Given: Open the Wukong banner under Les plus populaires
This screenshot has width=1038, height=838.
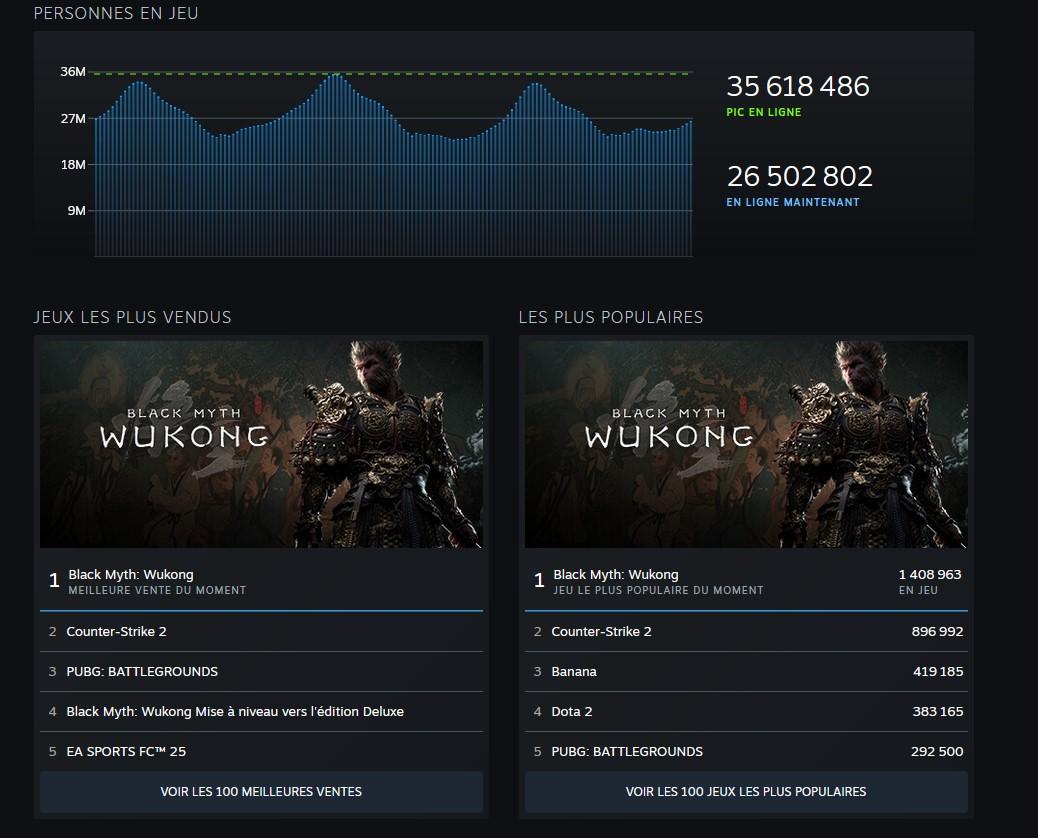Looking at the screenshot, I should (x=746, y=444).
